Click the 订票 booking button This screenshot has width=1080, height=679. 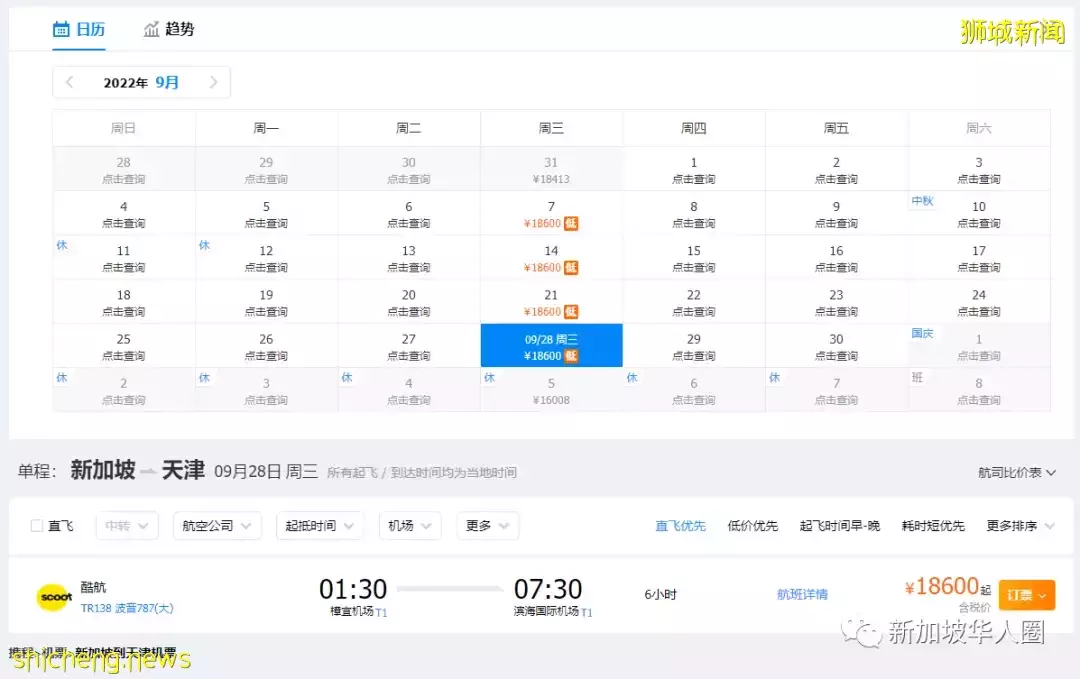[x=1027, y=594]
